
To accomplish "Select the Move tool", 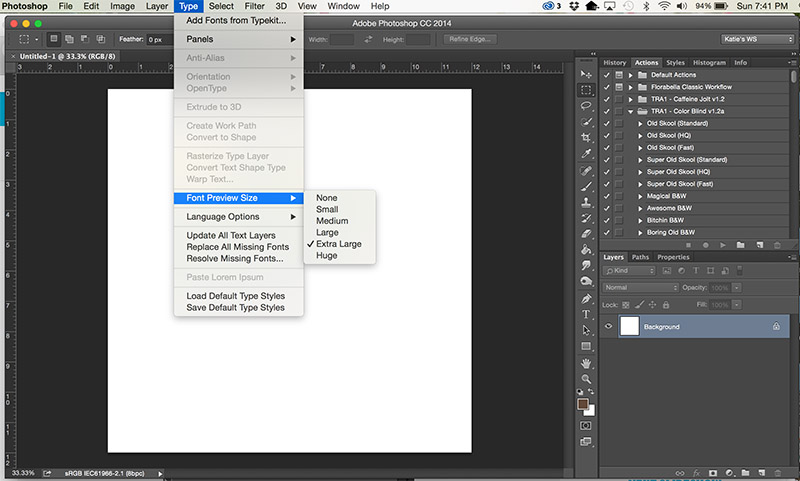I will [x=586, y=74].
